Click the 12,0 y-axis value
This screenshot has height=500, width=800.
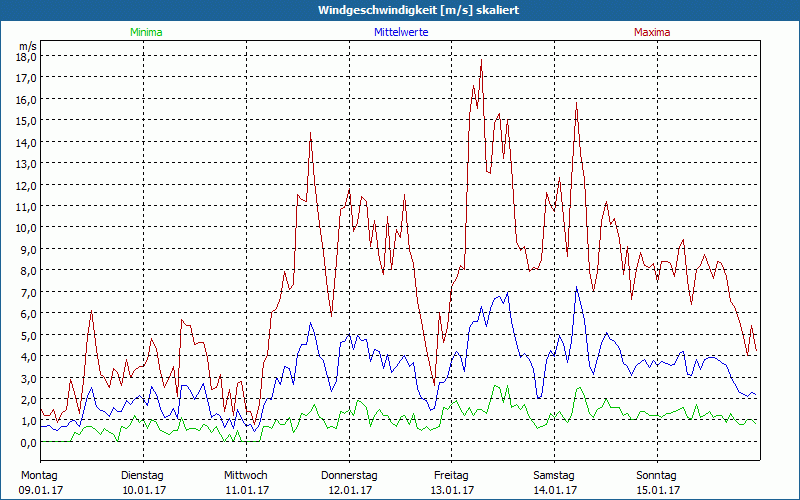click(27, 185)
